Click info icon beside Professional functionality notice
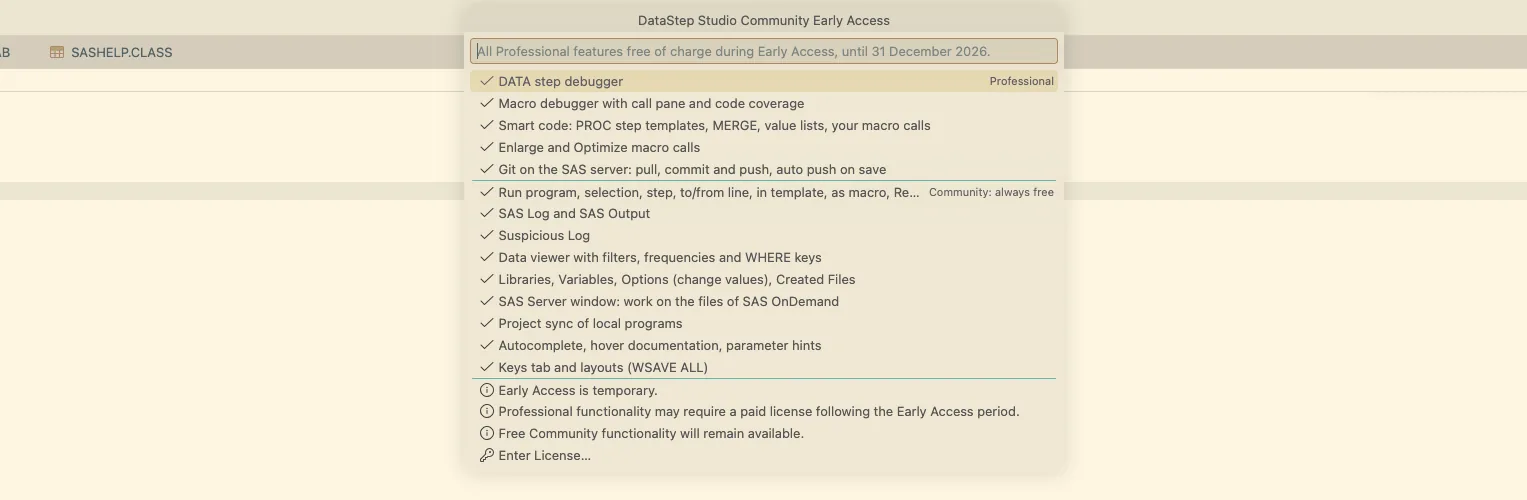The image size is (1527, 500). tap(487, 411)
